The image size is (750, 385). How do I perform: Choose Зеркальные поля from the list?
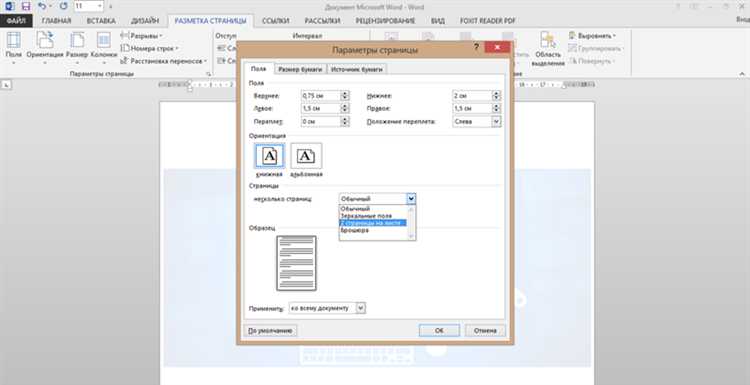pyautogui.click(x=366, y=216)
